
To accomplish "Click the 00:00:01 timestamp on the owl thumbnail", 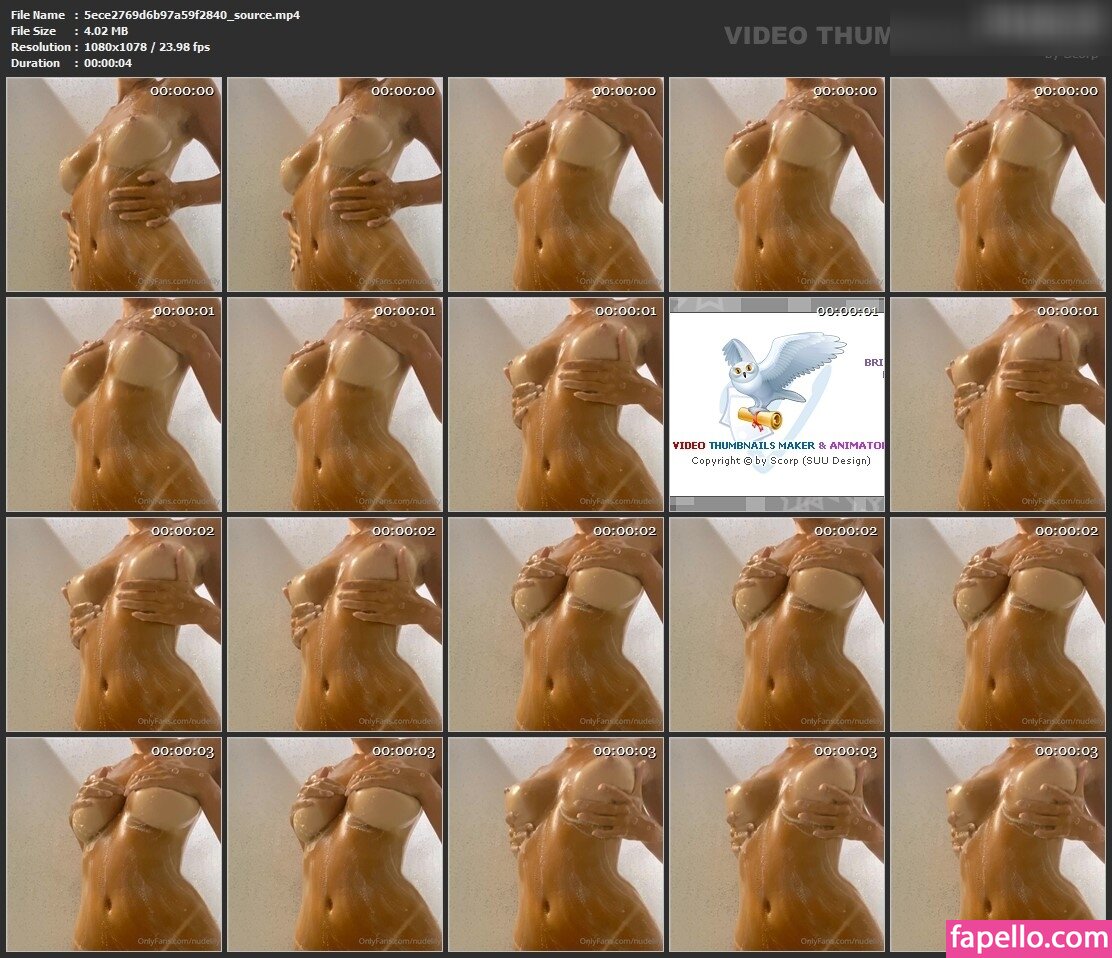I will (x=848, y=311).
